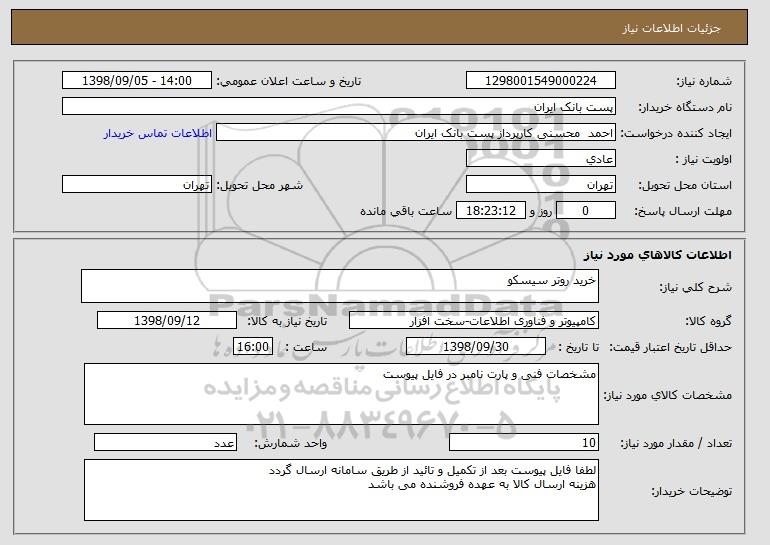Click the request creator field احمد محسنی
Screen dimensions: 770x545
click(416, 133)
